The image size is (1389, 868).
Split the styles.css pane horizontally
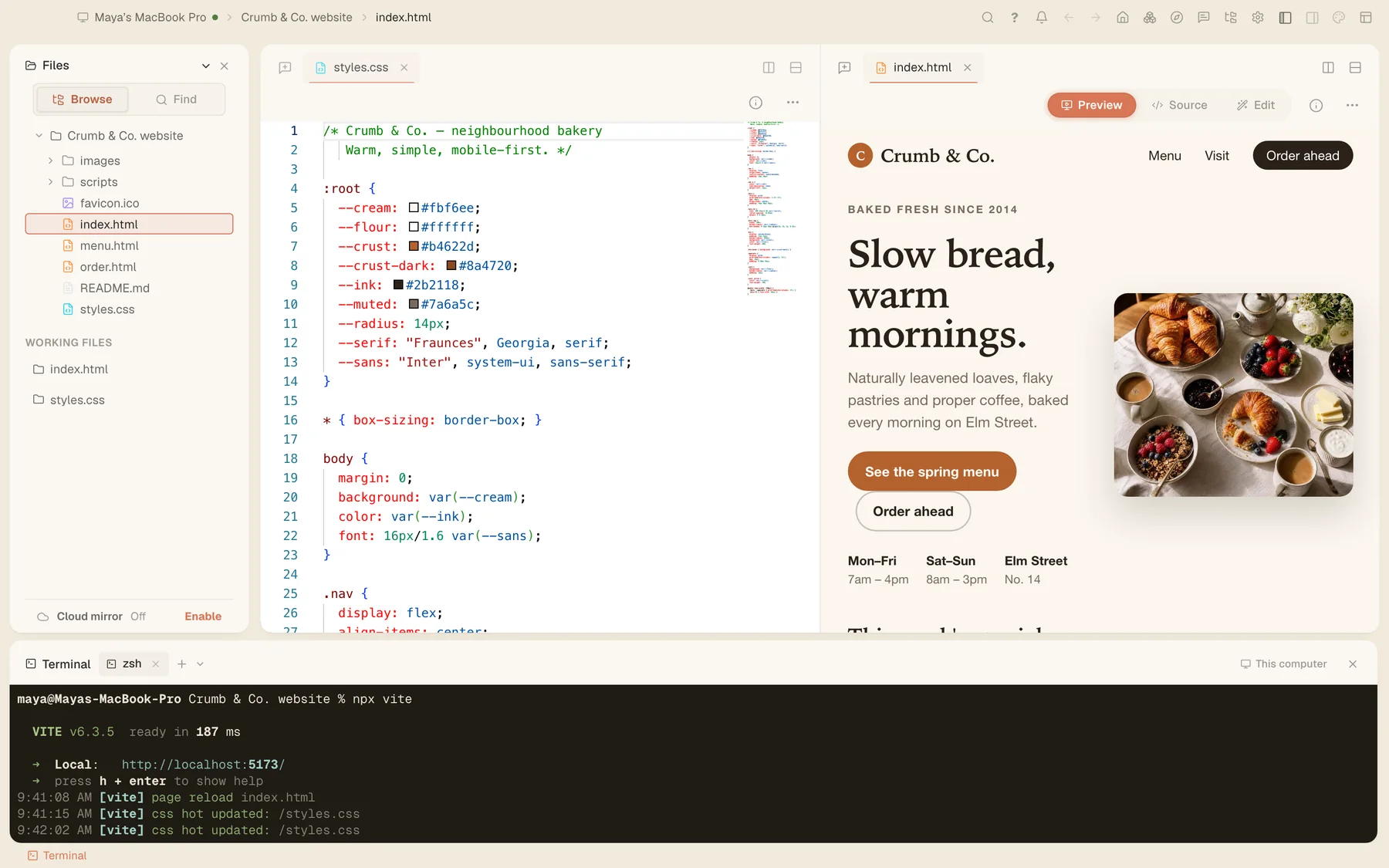[x=796, y=67]
